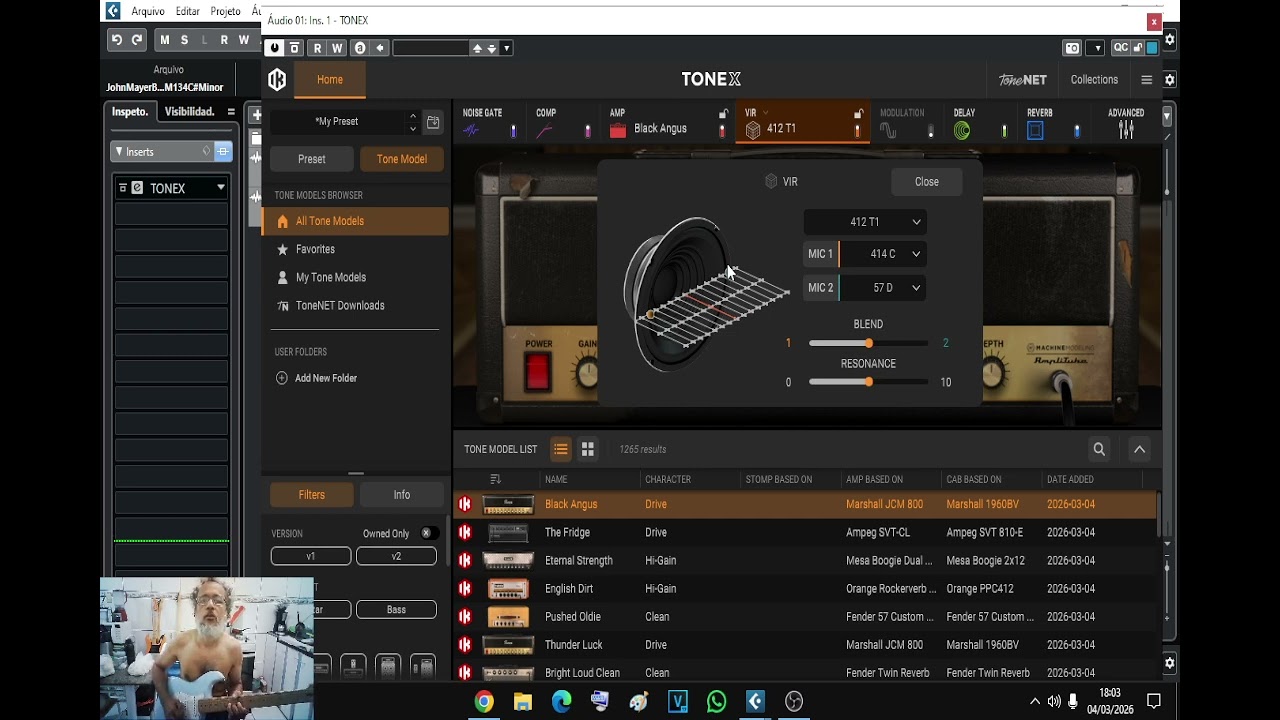Click the Noise Gate effect icon
Viewport: 1280px width, 720px height.
[x=471, y=131]
